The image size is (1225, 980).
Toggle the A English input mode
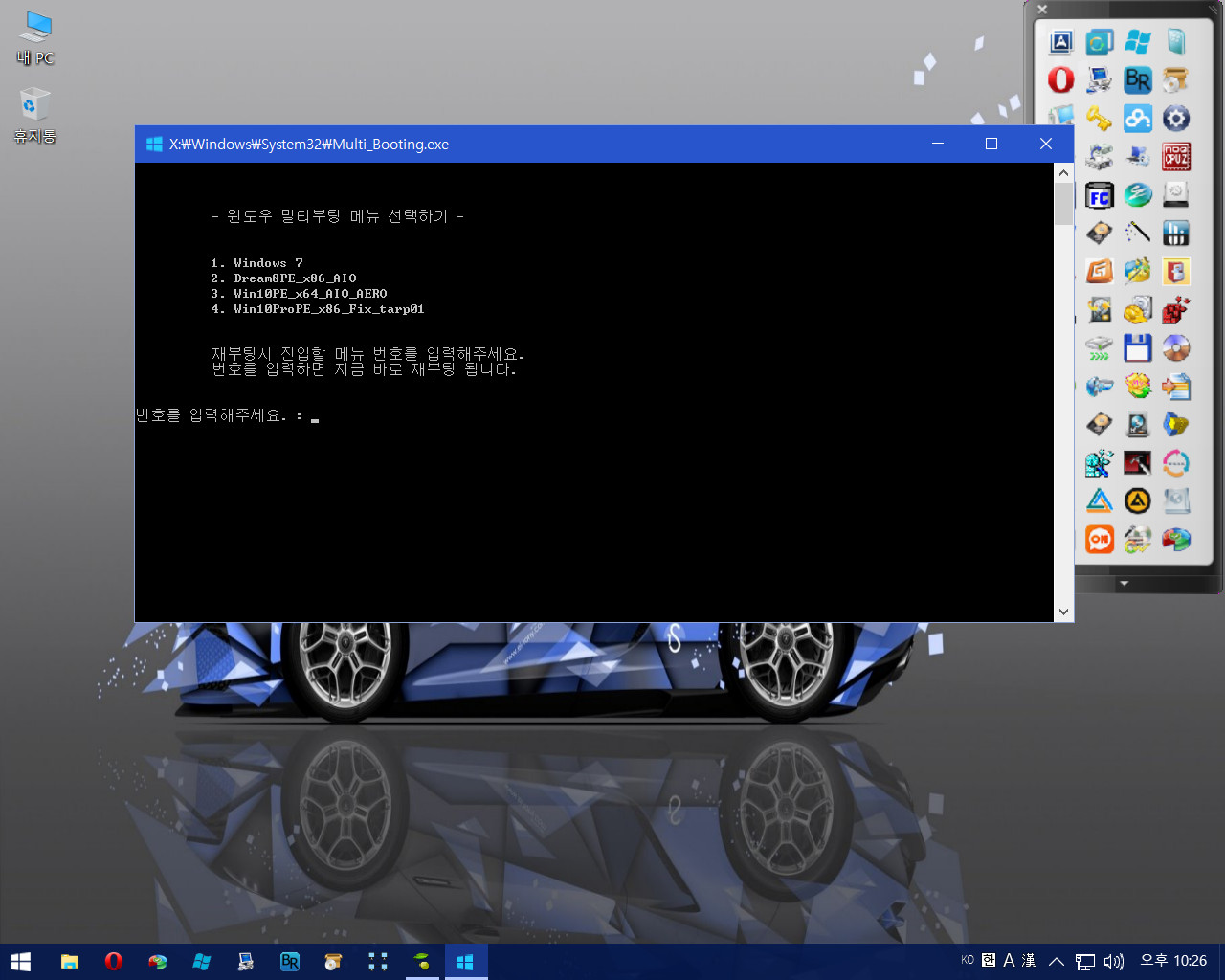coord(1009,960)
